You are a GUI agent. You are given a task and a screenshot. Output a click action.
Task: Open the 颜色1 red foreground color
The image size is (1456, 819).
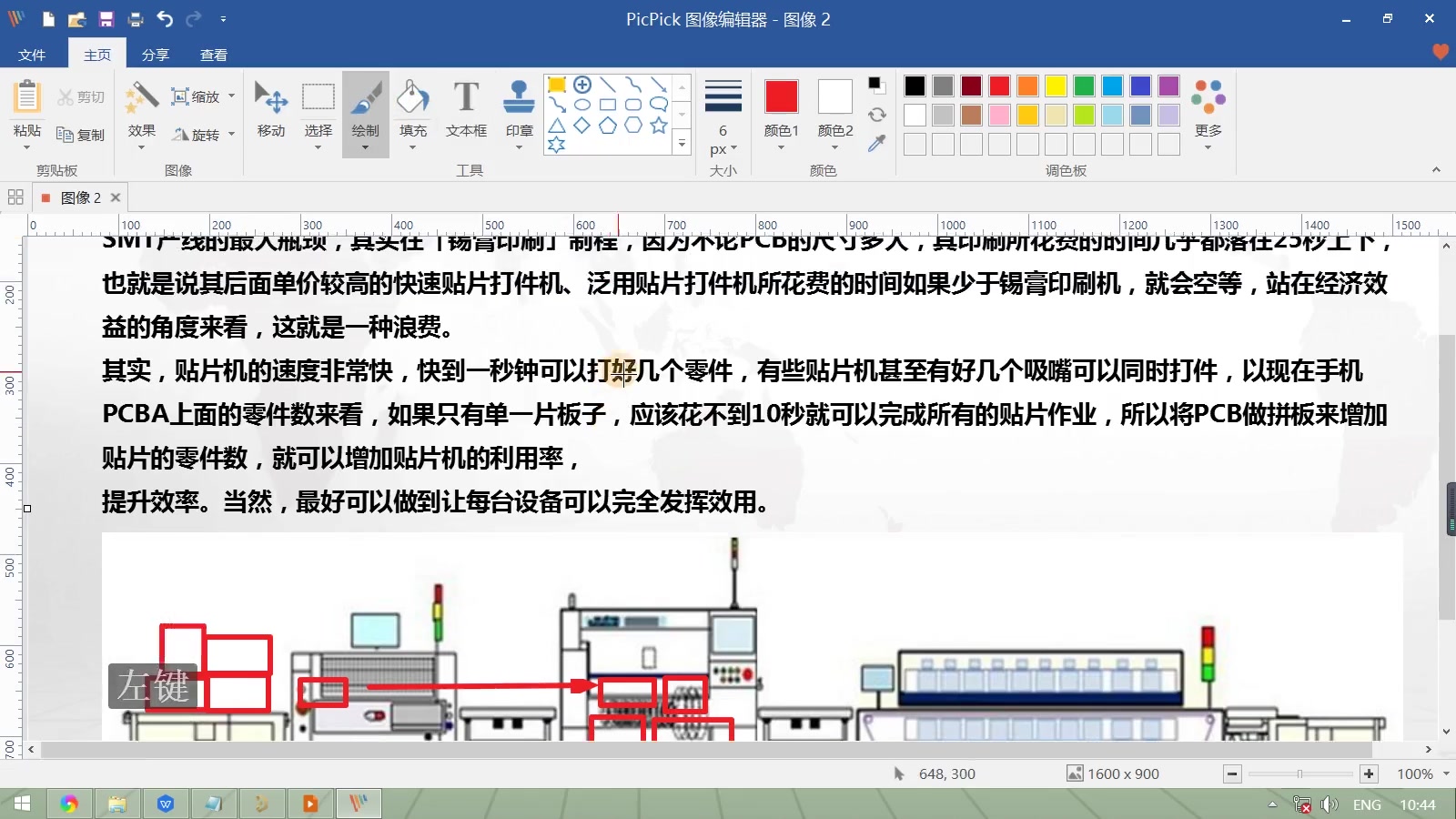coord(782,96)
